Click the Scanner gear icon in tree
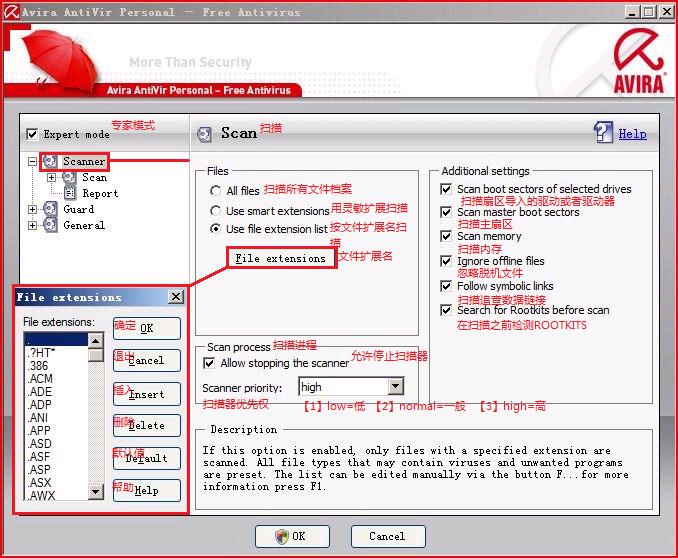 [x=50, y=161]
